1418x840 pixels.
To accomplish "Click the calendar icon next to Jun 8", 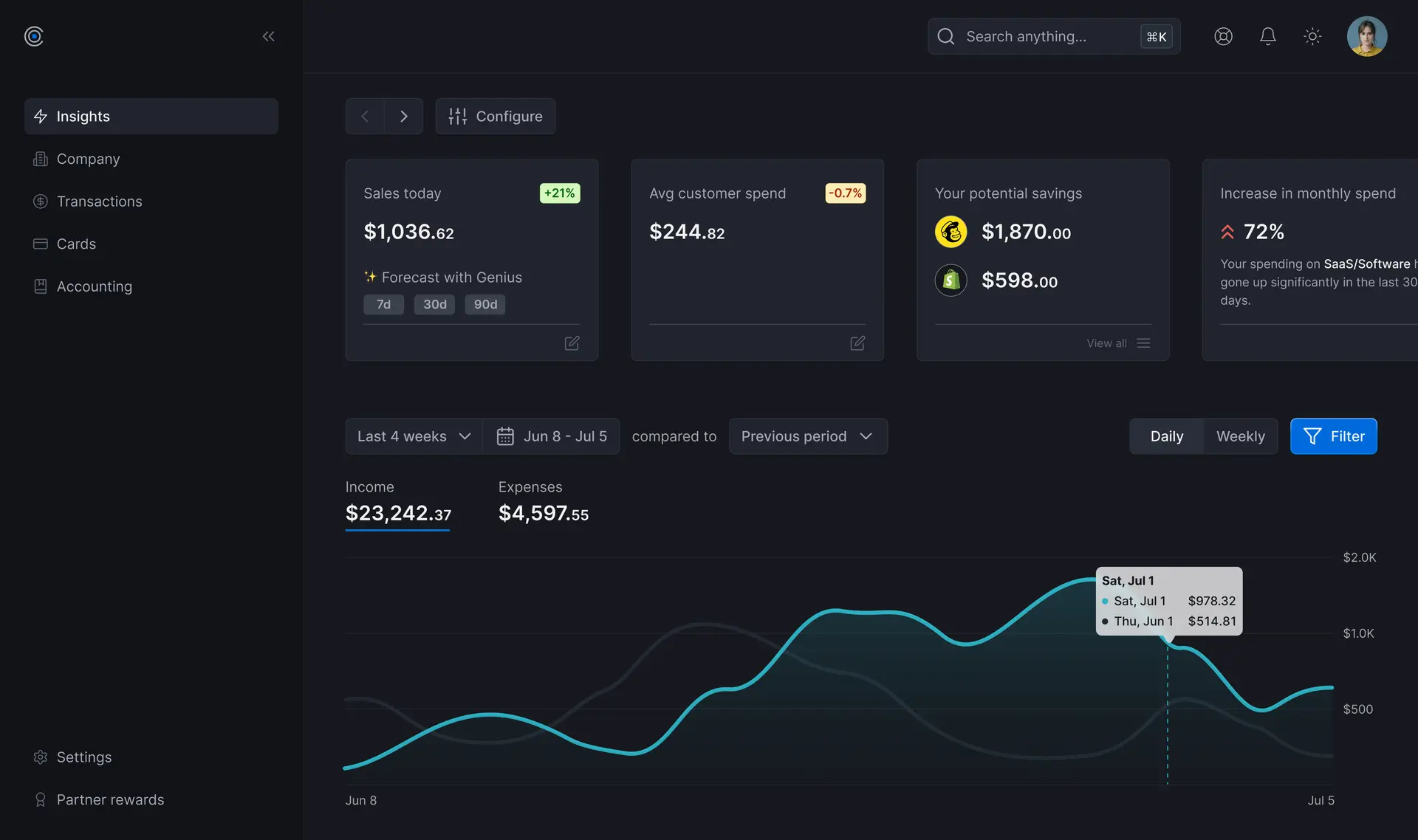I will tap(505, 436).
